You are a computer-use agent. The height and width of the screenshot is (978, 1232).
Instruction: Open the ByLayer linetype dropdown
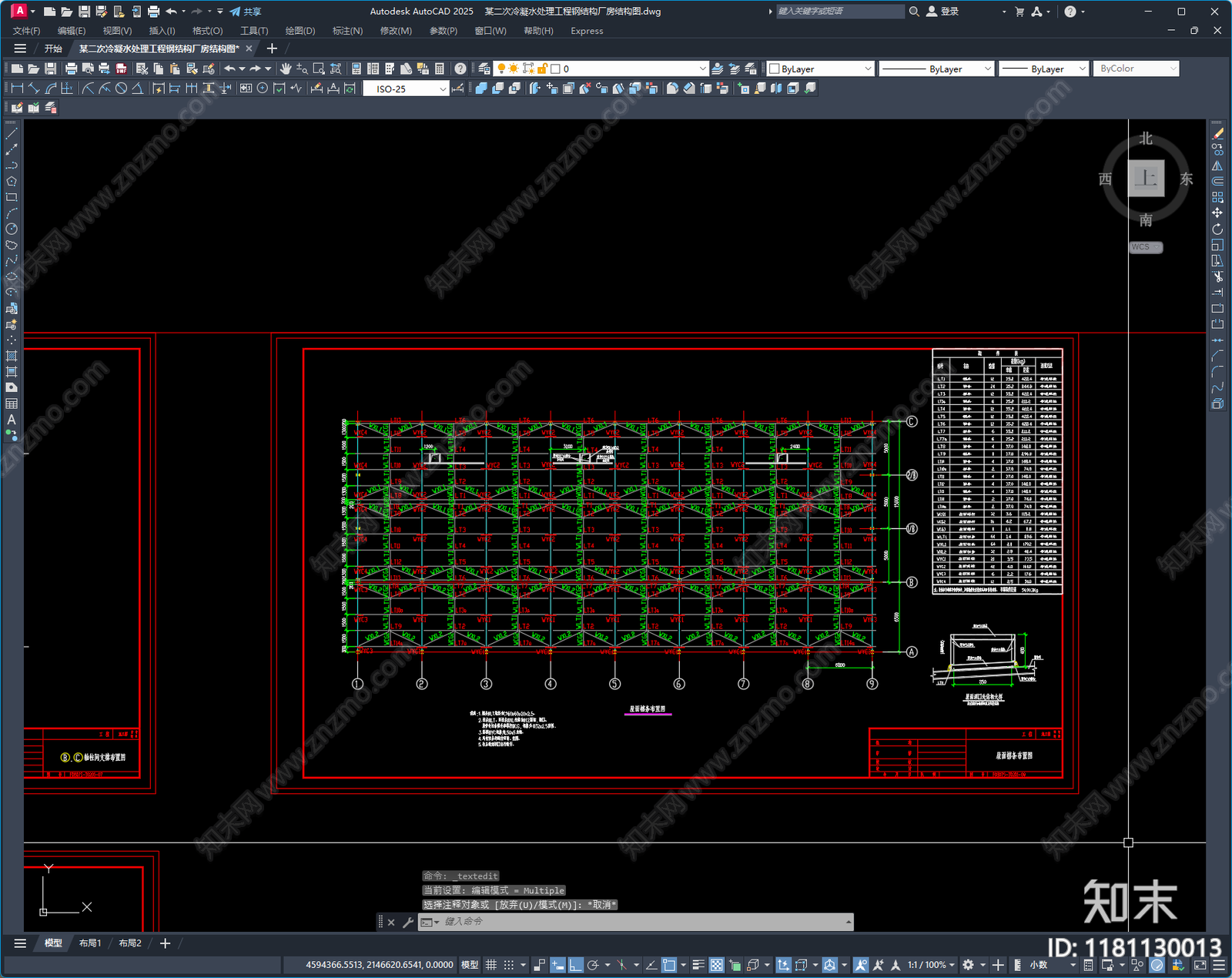(x=936, y=69)
